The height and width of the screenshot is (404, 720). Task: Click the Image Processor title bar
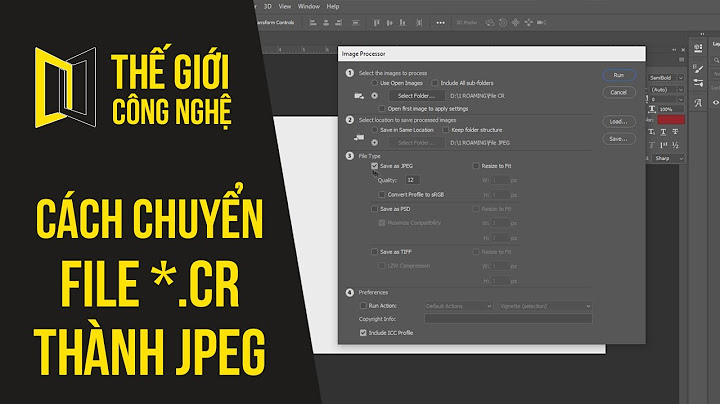coord(491,54)
